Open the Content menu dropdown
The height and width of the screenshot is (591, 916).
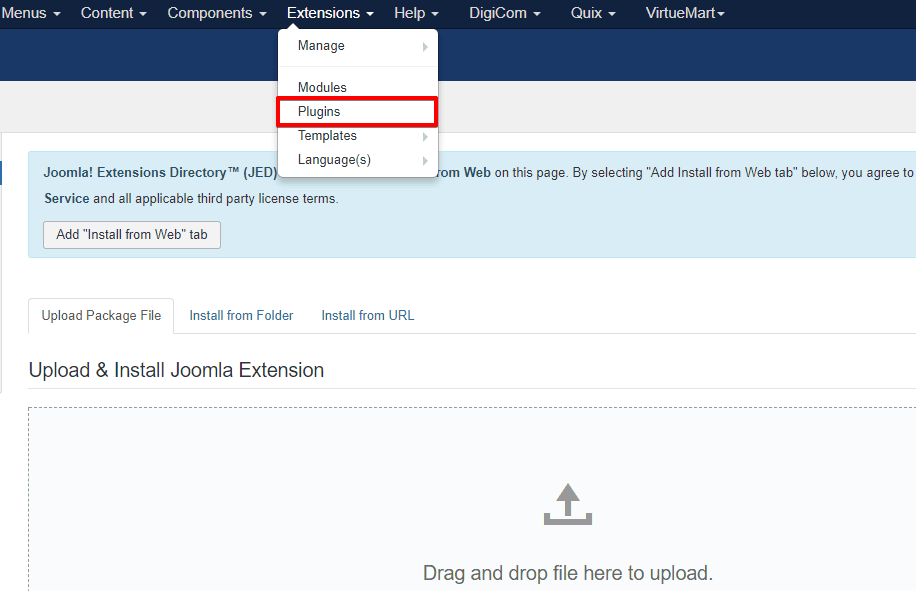[113, 13]
